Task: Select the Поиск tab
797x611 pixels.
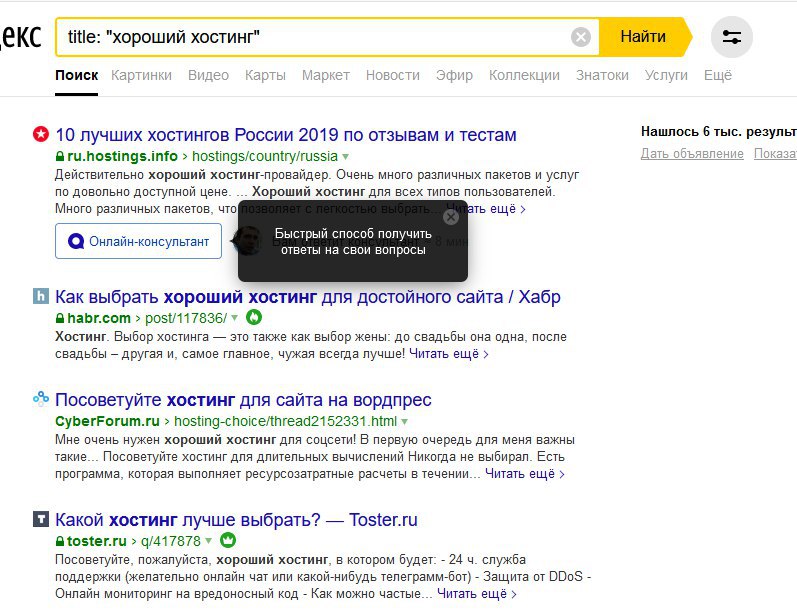Action: click(77, 75)
